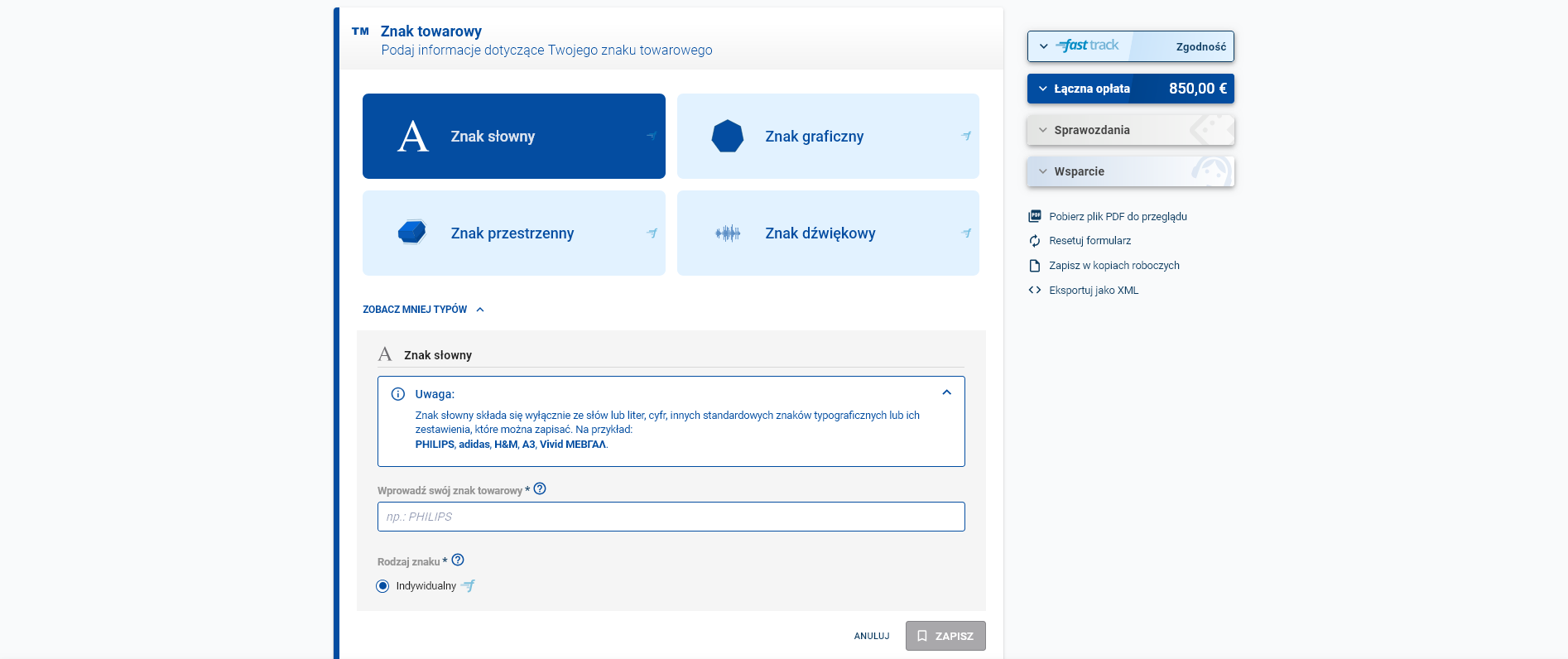Click the info icon next to Uwaga
Image resolution: width=1568 pixels, height=659 pixels.
[x=398, y=394]
